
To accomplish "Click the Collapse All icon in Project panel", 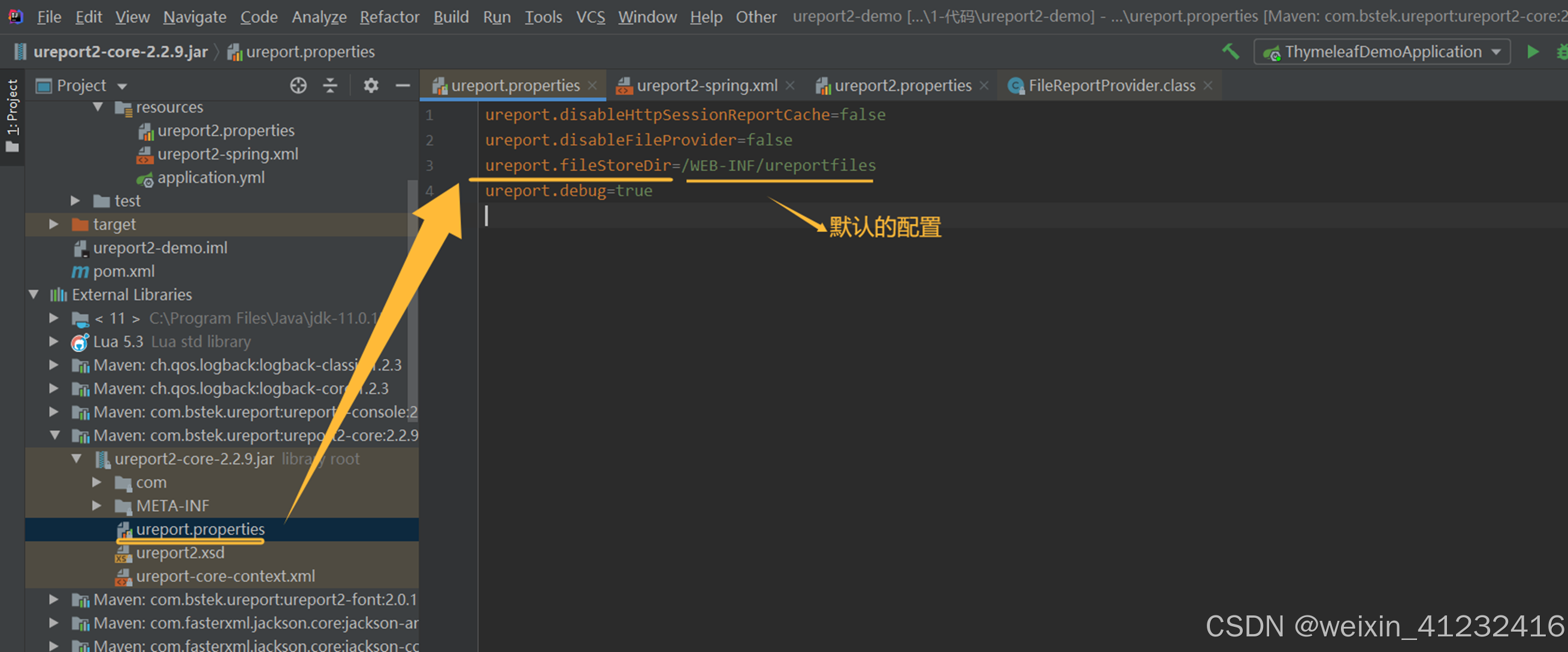I will (x=330, y=86).
